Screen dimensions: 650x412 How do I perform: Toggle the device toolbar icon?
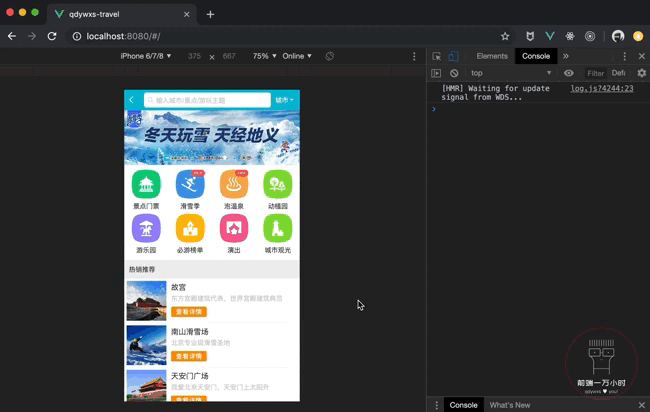click(454, 56)
